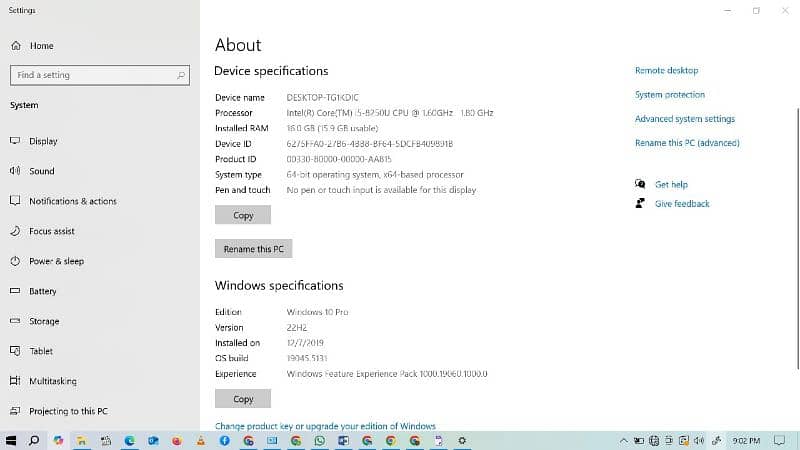Open the Multitasking settings section

point(52,381)
